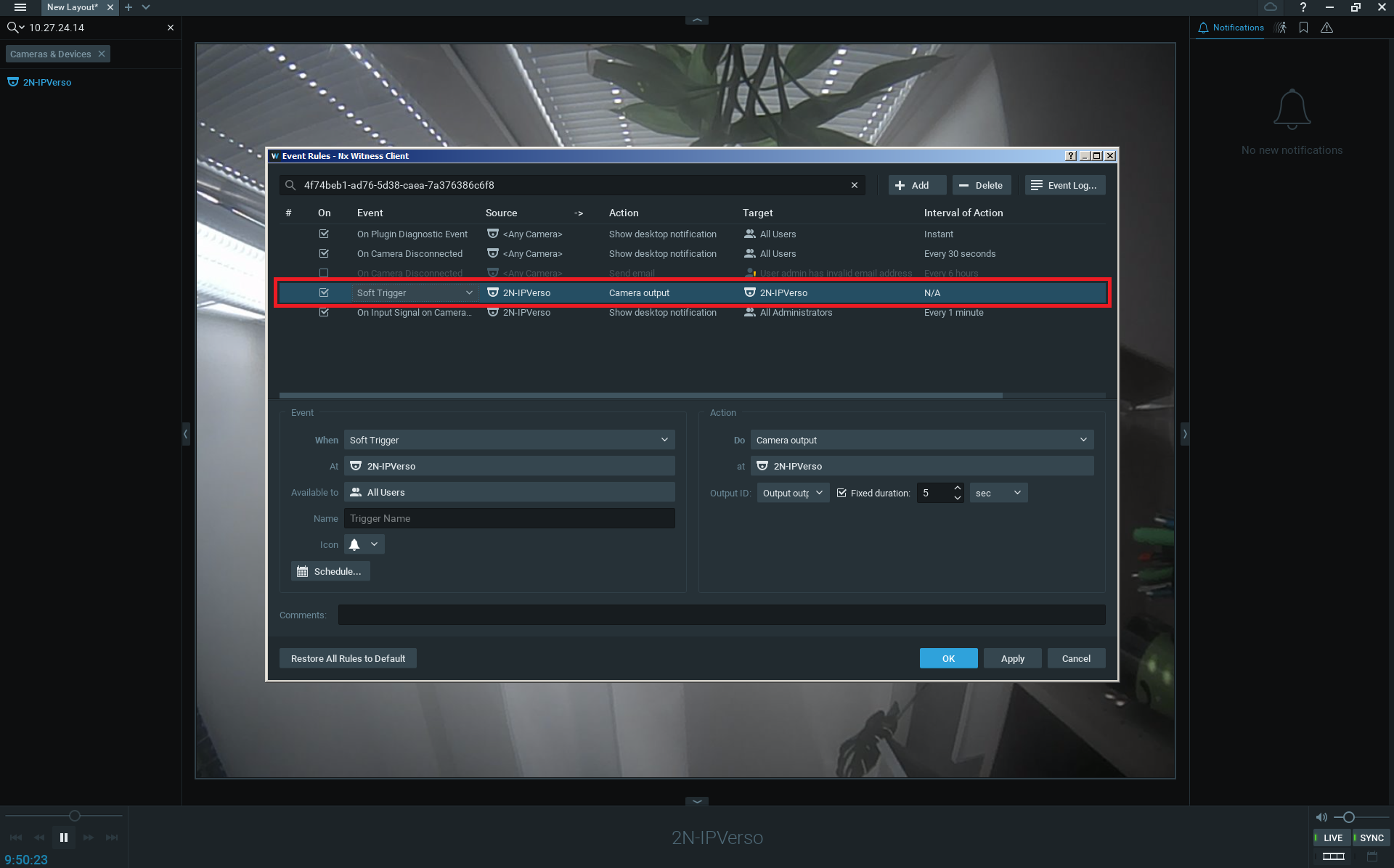Viewport: 1394px width, 868px height.
Task: Pause the live playback
Action: pyautogui.click(x=64, y=838)
